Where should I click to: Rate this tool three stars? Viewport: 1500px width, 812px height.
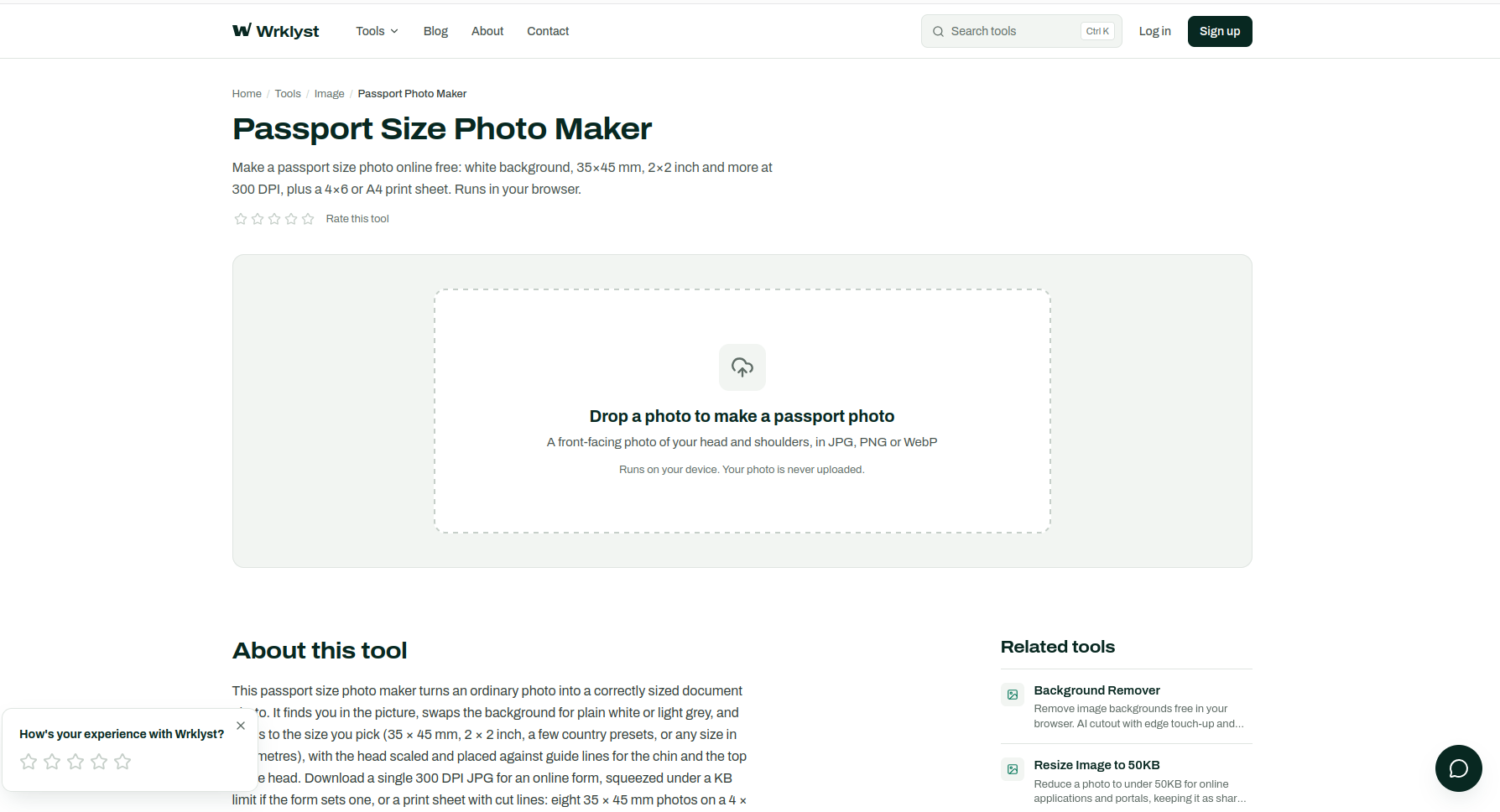(x=274, y=219)
